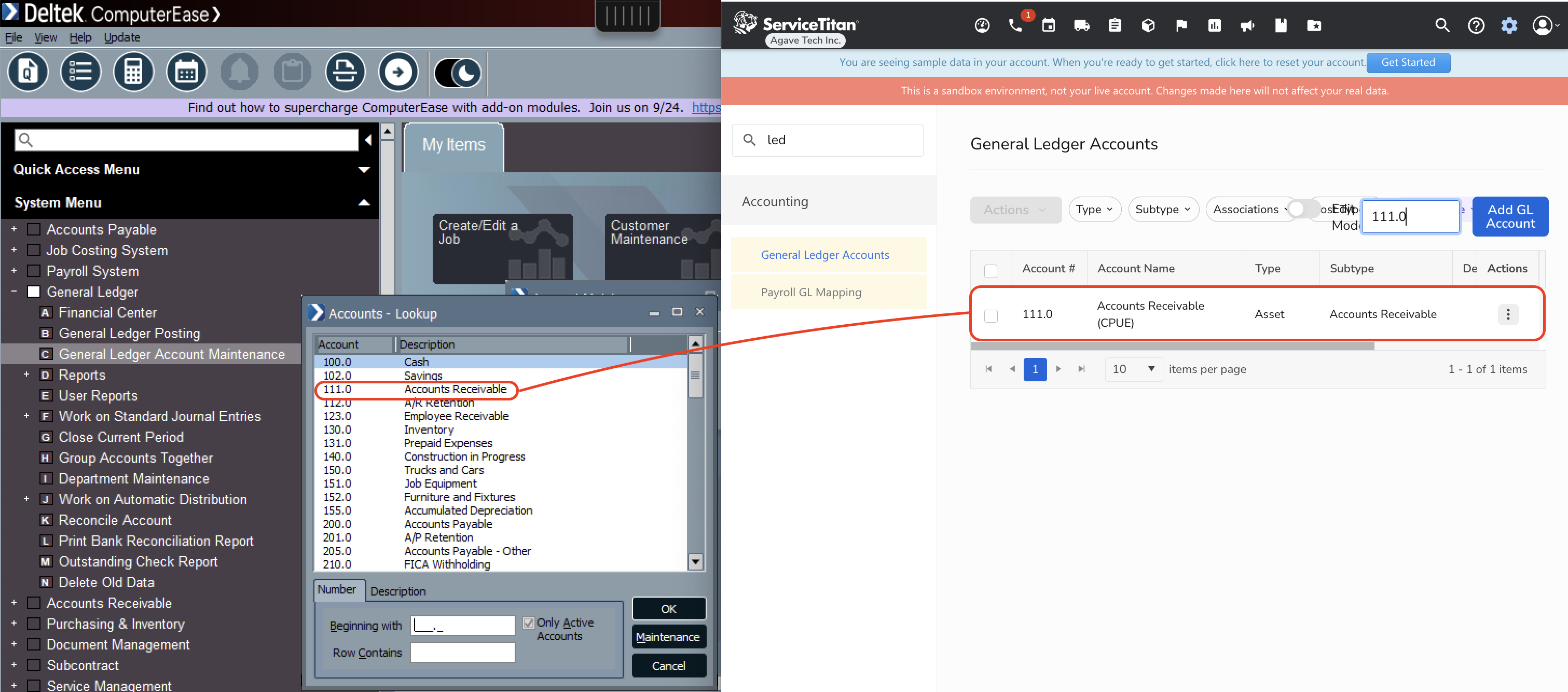Click the ServiceTitan search magnifier icon
Image resolution: width=1568 pixels, height=692 pixels.
(x=1442, y=25)
